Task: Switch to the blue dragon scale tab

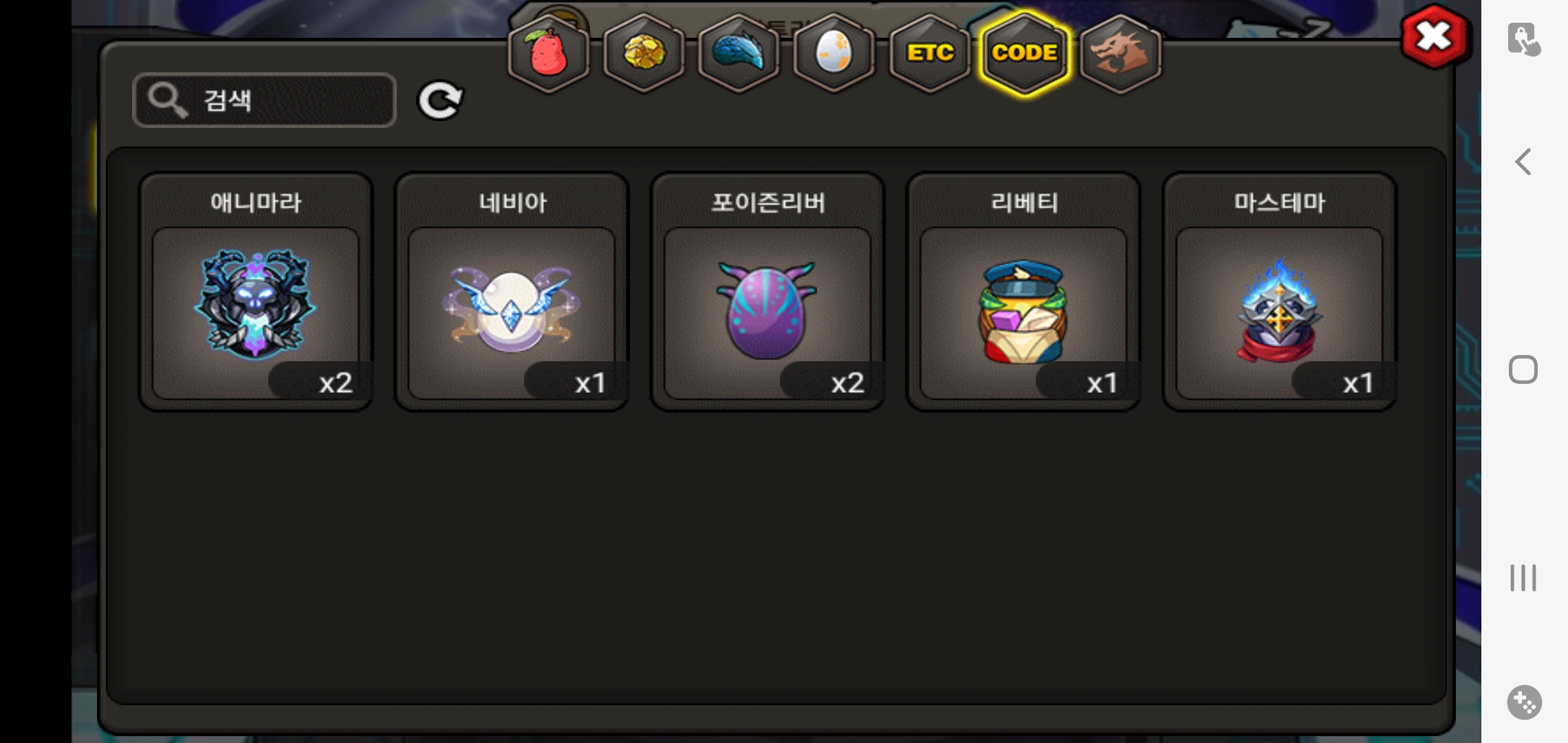Action: pyautogui.click(x=739, y=53)
